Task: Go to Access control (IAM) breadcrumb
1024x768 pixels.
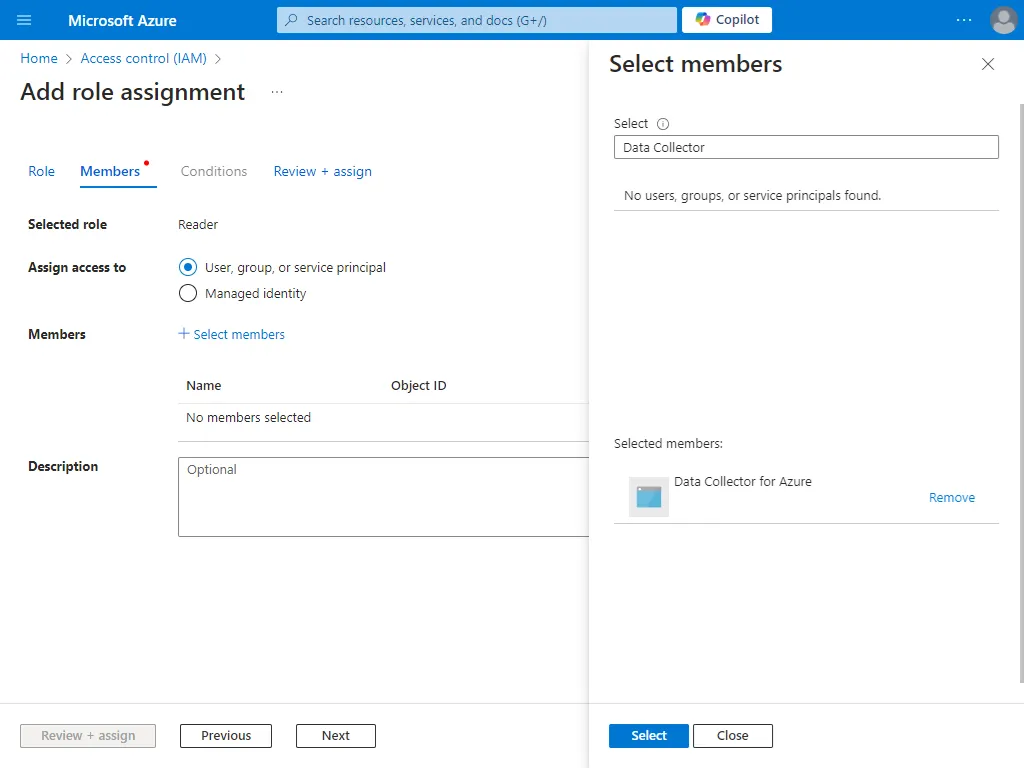Action: (x=144, y=58)
